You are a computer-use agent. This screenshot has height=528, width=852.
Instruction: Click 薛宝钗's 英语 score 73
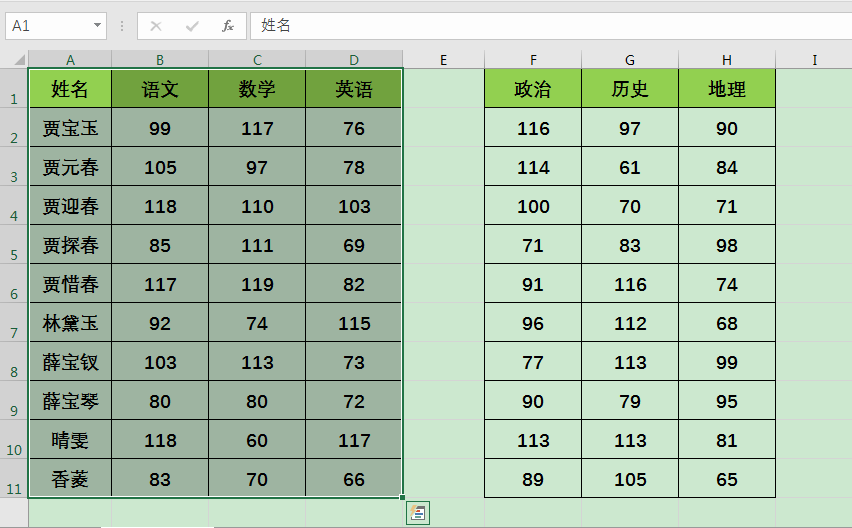[x=354, y=362]
